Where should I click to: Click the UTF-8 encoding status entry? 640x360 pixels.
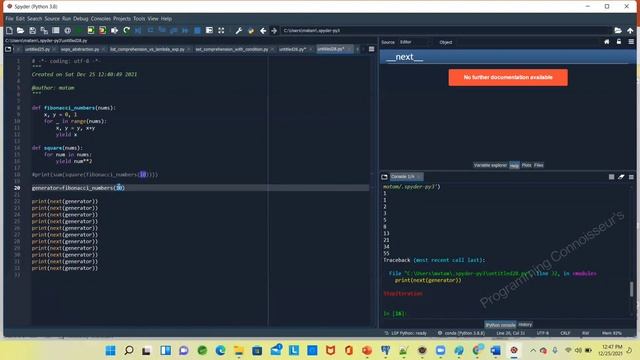pos(542,333)
